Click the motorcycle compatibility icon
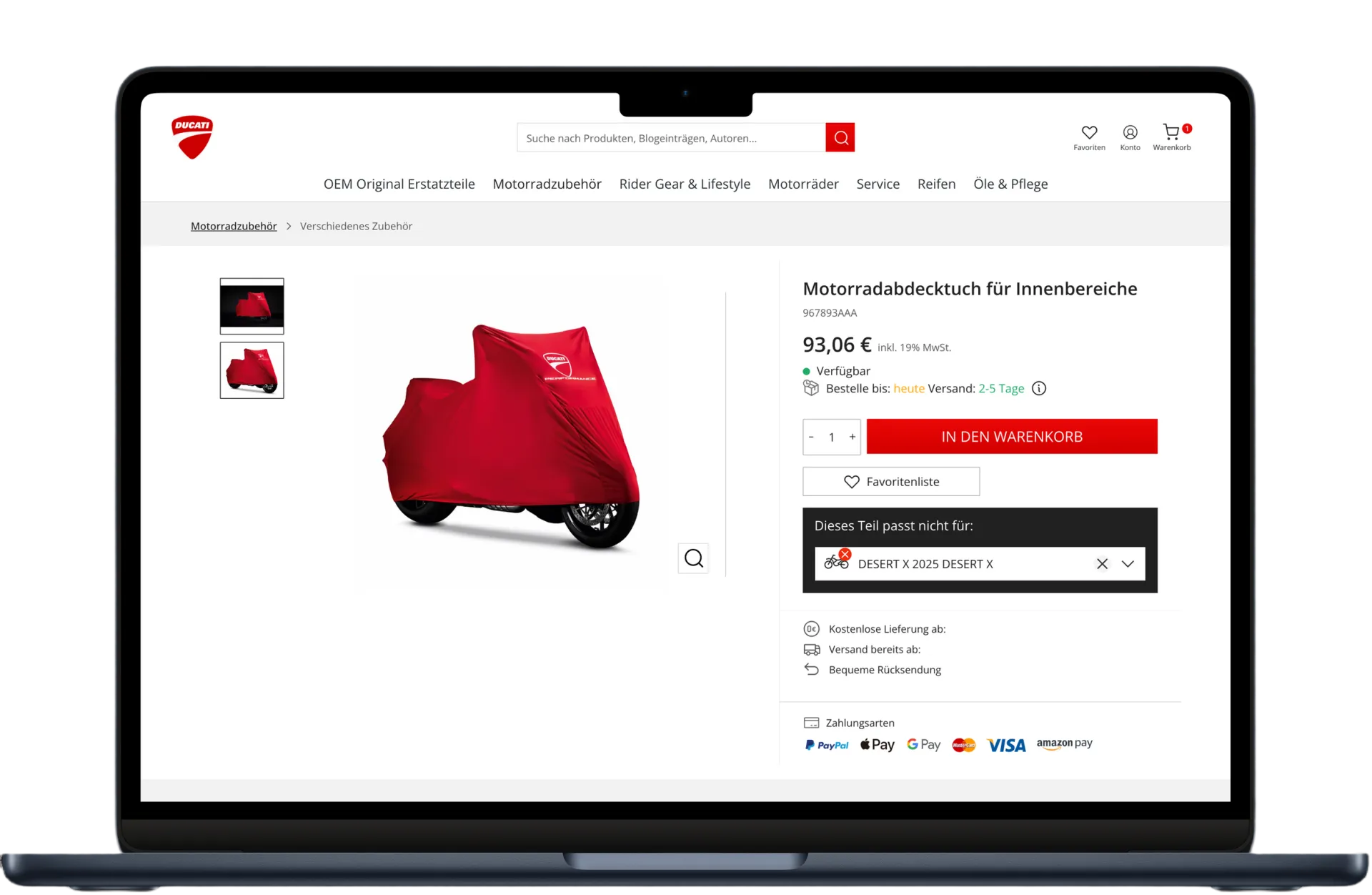The width and height of the screenshot is (1372, 895). pos(837,561)
